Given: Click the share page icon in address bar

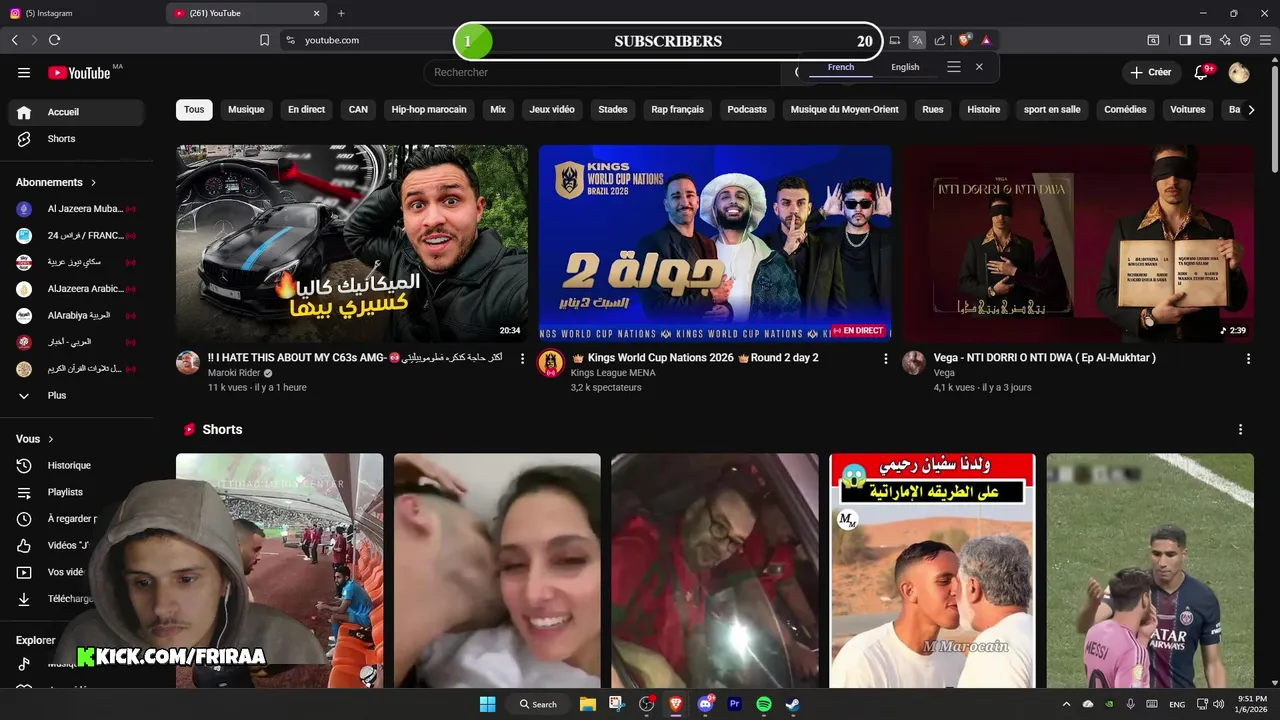Looking at the screenshot, I should 940,40.
